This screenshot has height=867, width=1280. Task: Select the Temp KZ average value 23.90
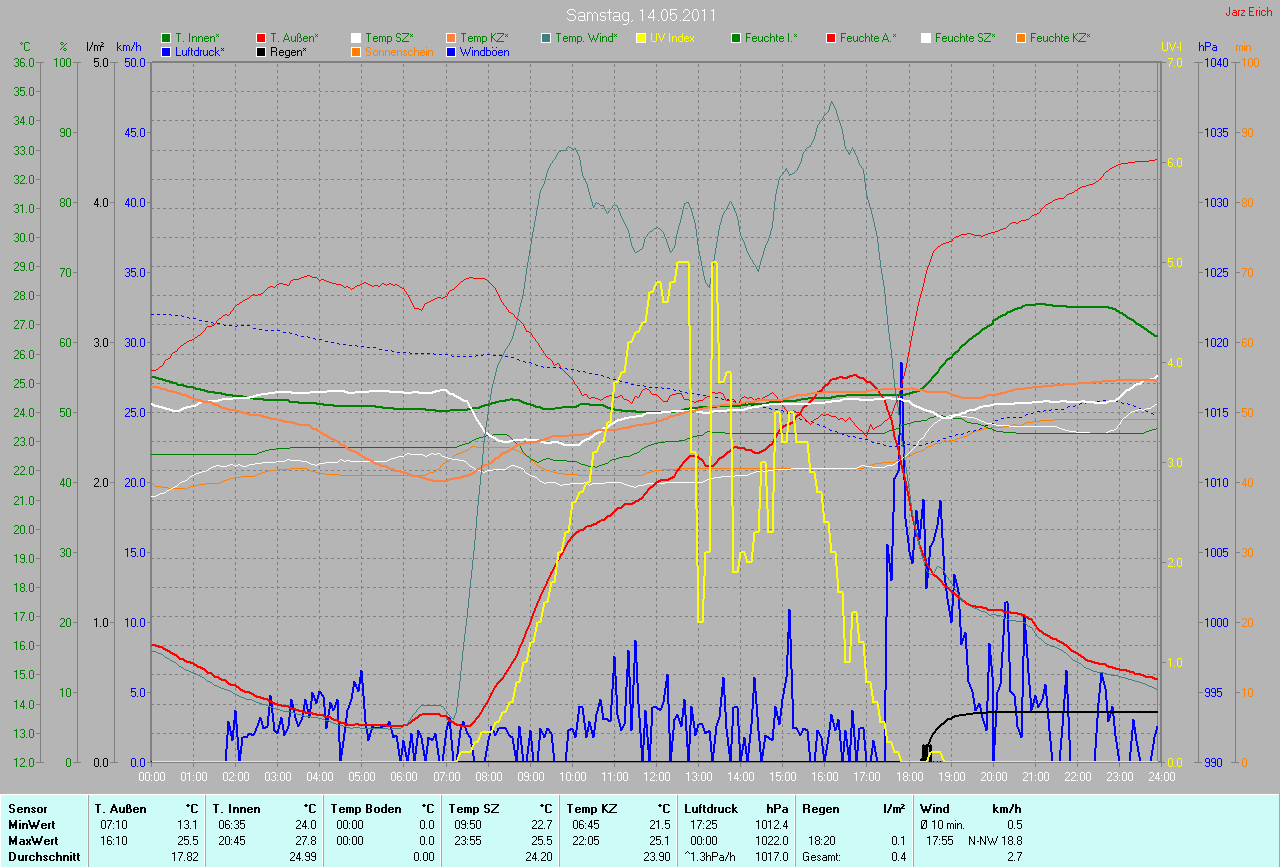(x=656, y=857)
